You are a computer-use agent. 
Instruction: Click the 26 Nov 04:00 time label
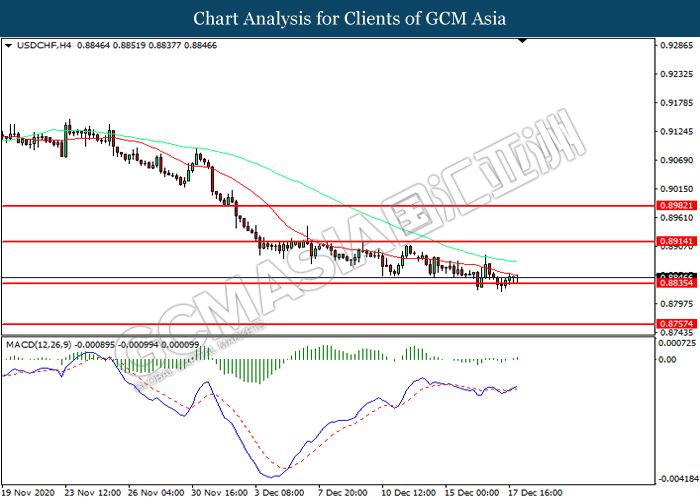click(x=156, y=493)
